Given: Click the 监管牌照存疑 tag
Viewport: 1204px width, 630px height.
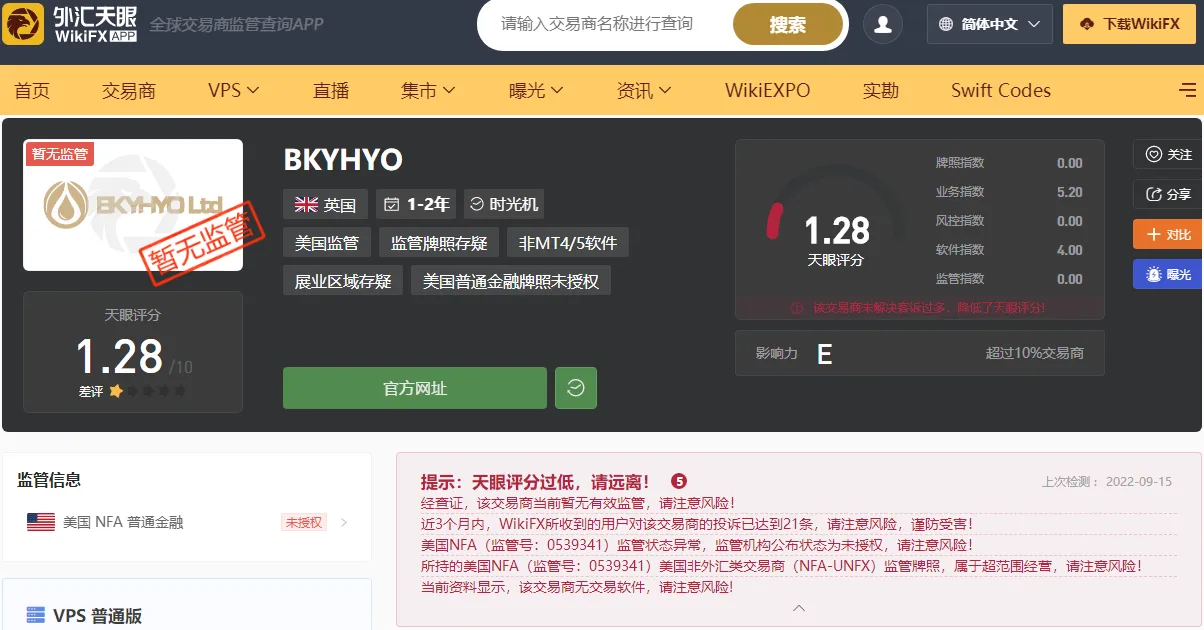Looking at the screenshot, I should (439, 243).
